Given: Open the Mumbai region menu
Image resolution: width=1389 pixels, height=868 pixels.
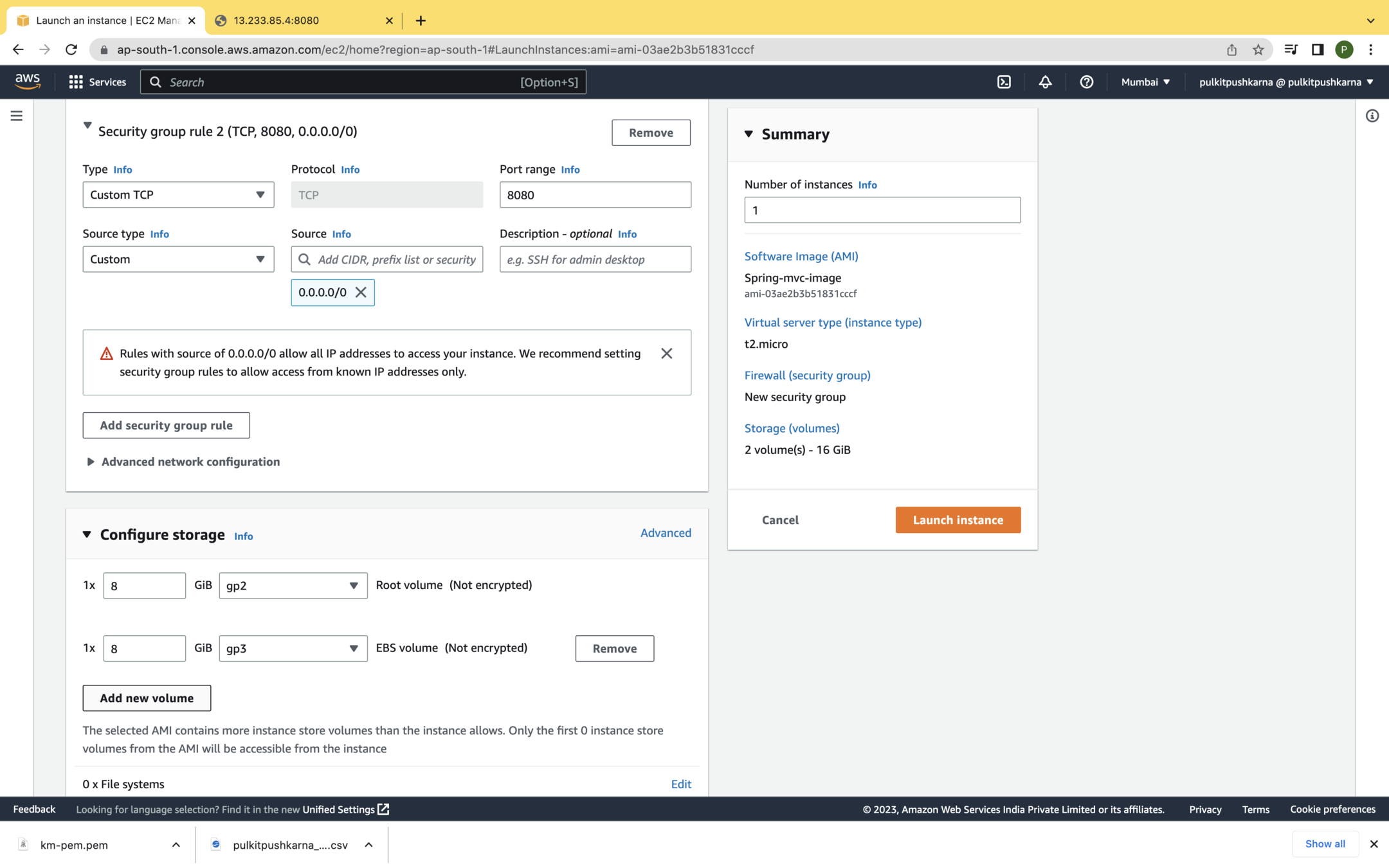Looking at the screenshot, I should [1145, 82].
